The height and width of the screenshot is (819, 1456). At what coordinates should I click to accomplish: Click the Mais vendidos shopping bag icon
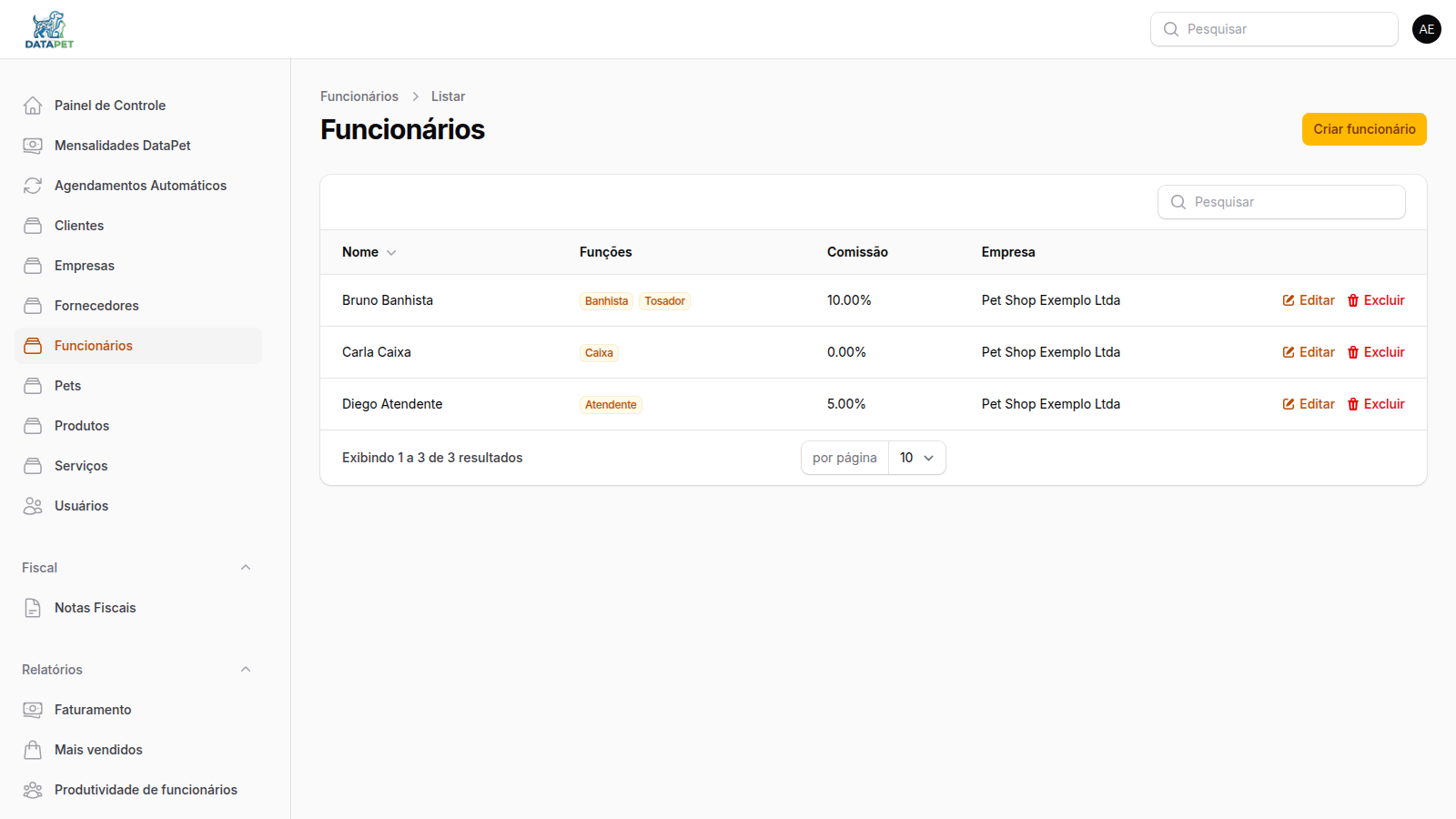pos(33,750)
